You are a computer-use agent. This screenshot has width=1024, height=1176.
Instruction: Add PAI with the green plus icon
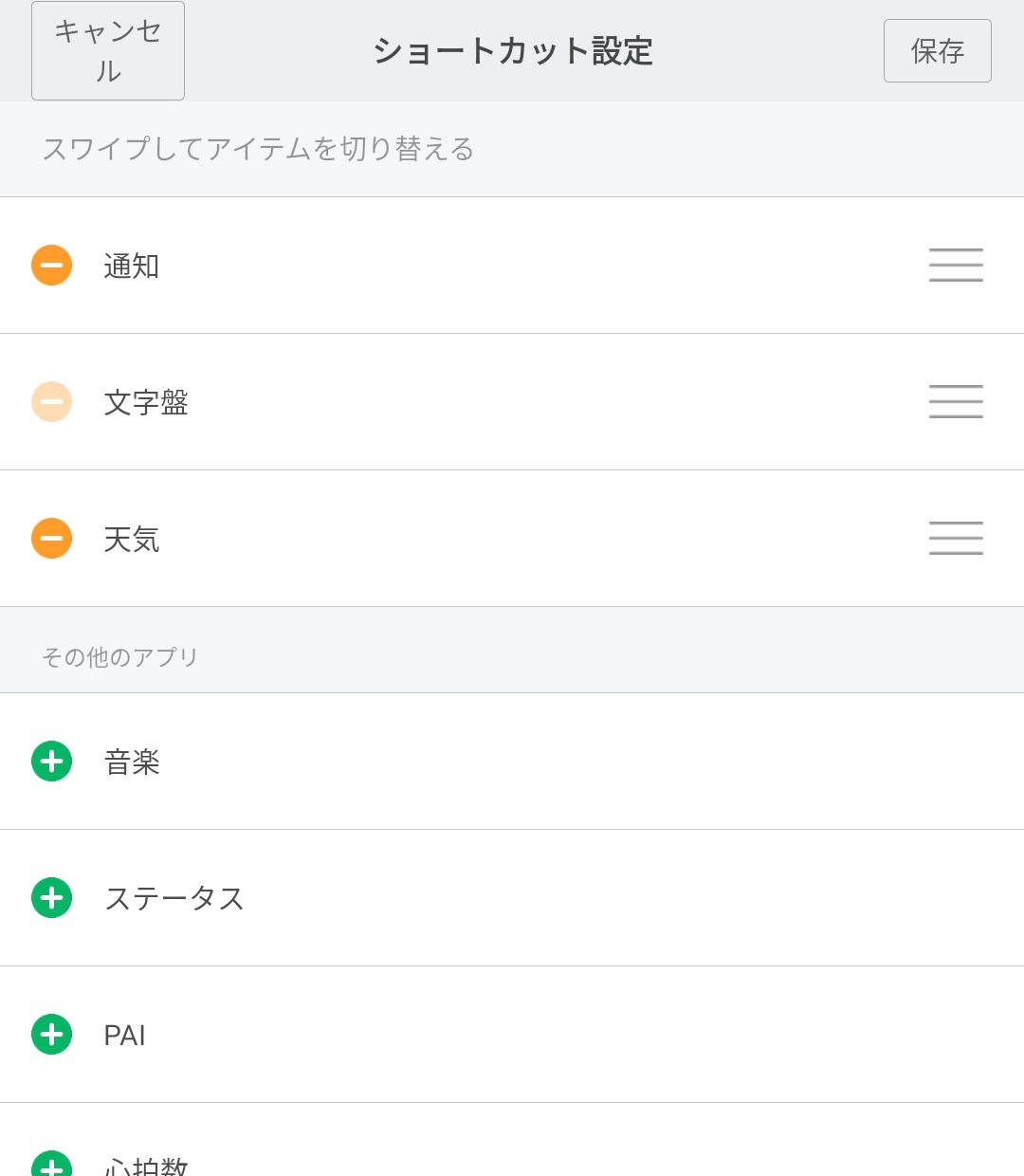tap(51, 1035)
